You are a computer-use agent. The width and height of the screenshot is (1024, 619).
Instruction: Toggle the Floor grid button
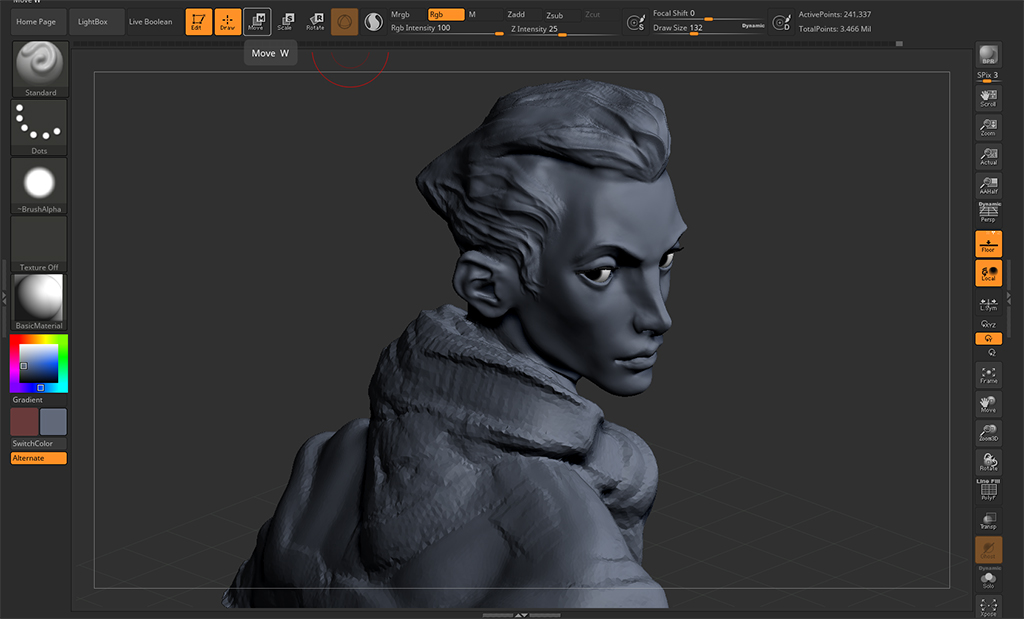click(988, 244)
